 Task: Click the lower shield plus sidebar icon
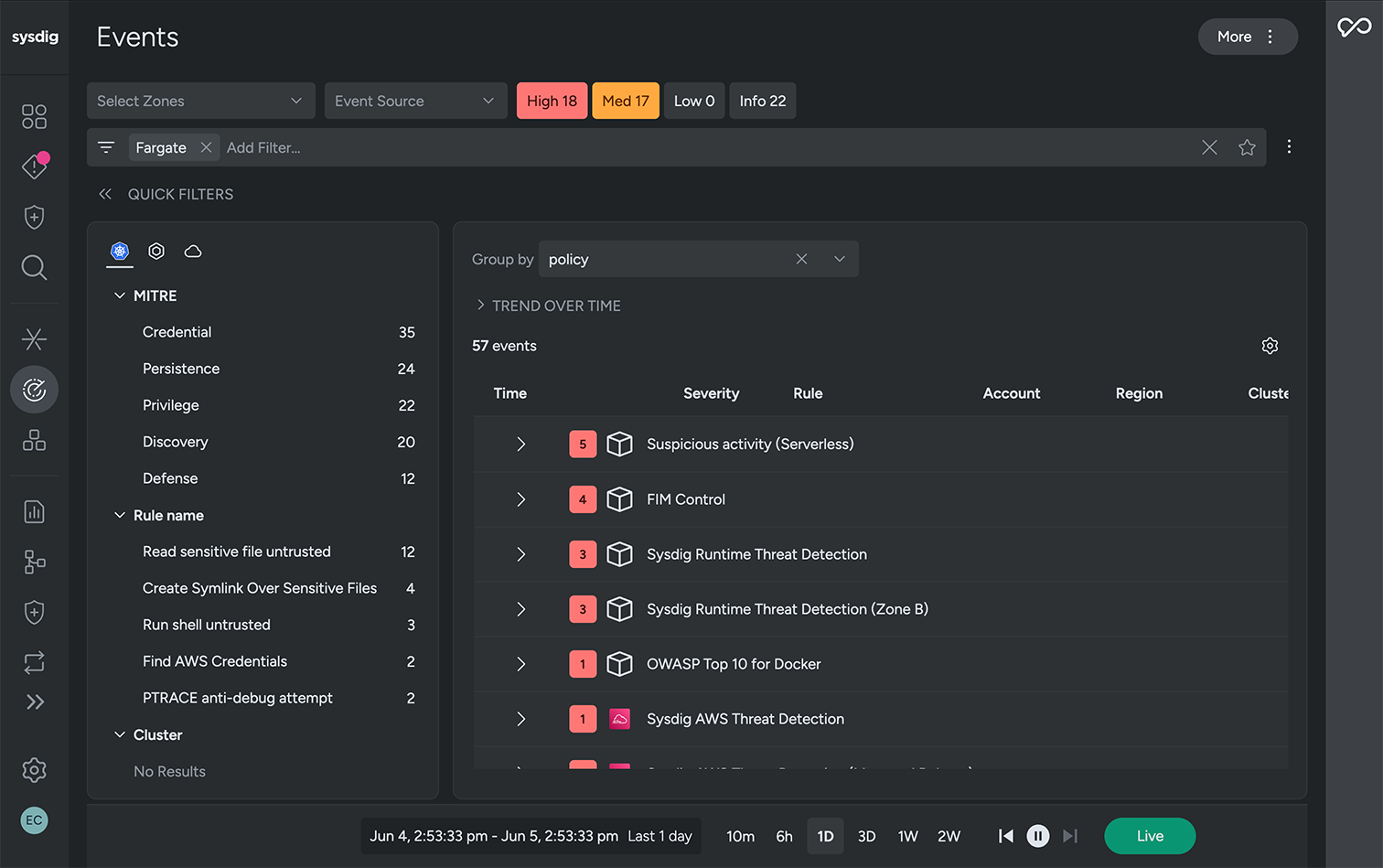pos(34,612)
